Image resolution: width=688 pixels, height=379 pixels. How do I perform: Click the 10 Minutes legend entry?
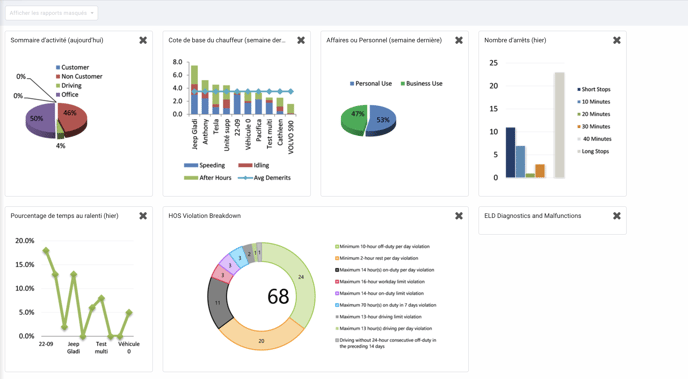594,102
